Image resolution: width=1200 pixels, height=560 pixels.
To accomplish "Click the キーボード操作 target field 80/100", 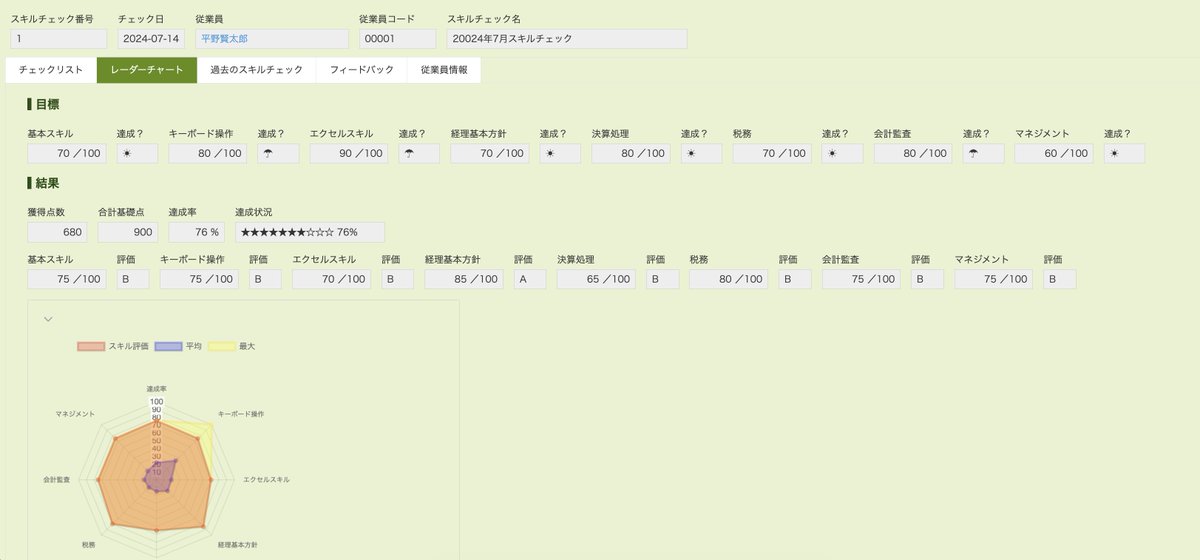I will [208, 154].
